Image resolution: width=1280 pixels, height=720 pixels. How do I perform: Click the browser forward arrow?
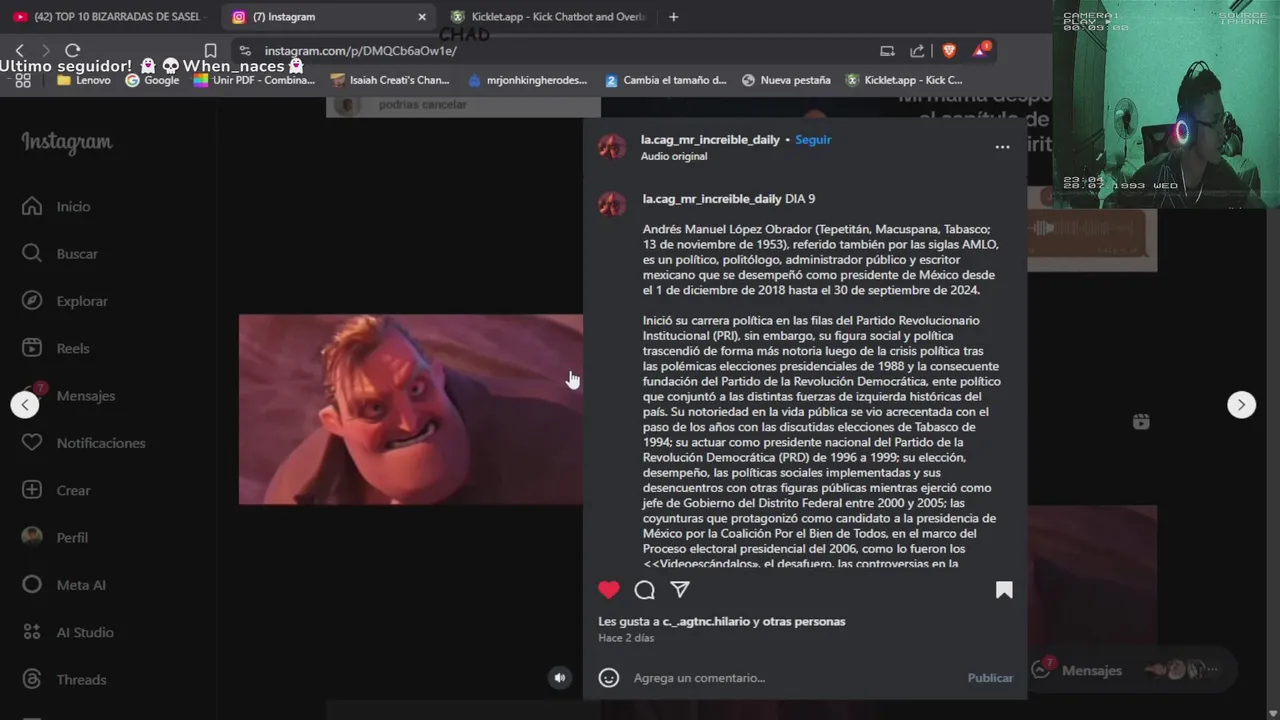click(x=45, y=51)
